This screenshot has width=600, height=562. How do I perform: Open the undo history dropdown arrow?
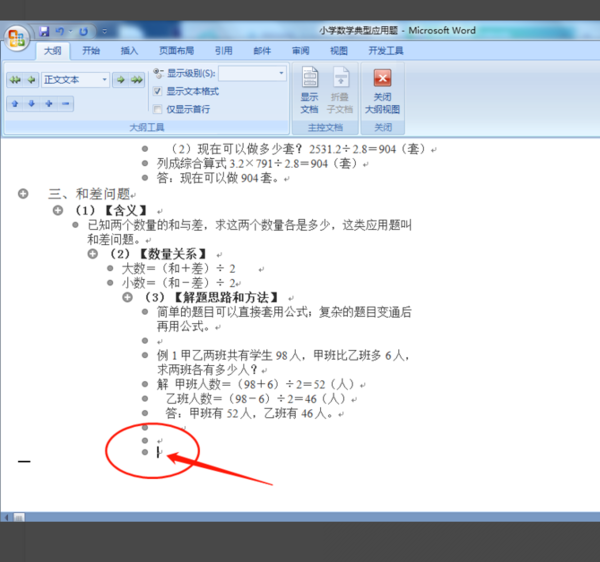coord(70,31)
